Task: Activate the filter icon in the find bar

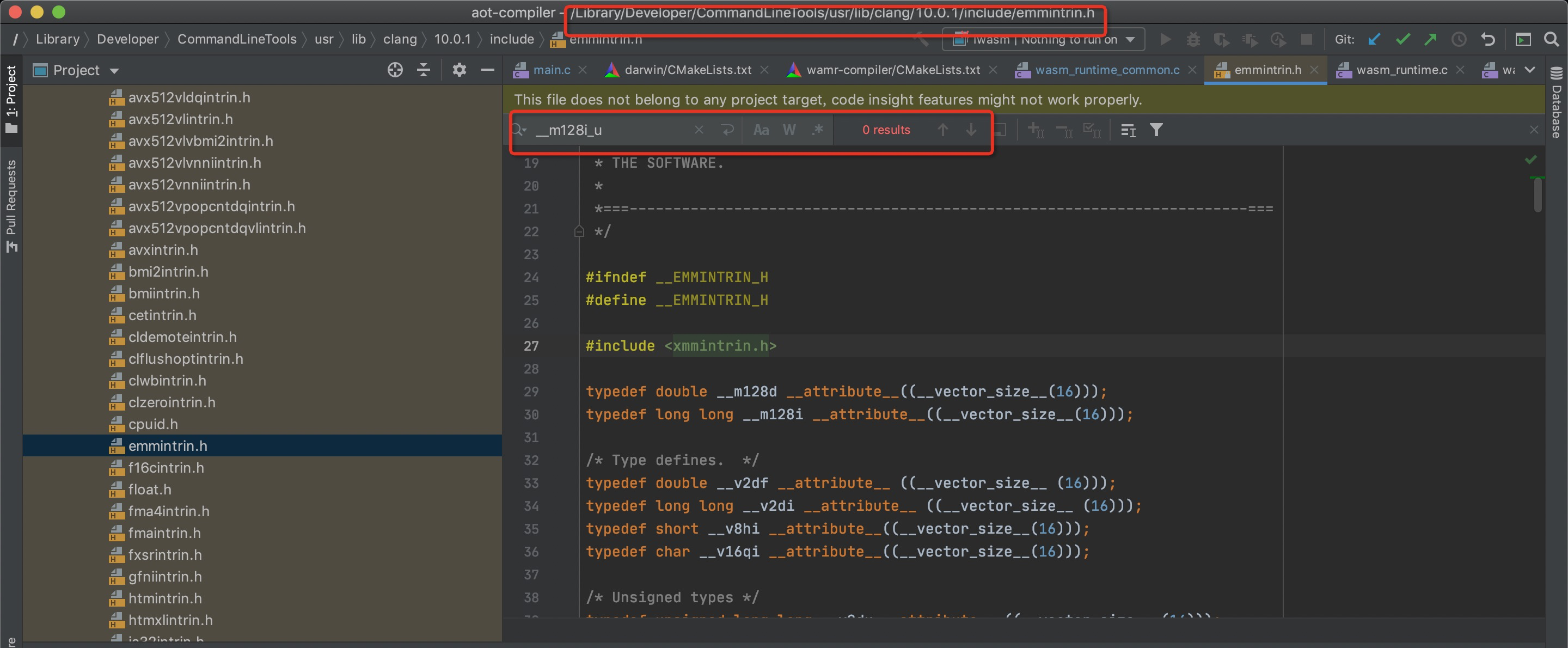Action: coord(1156,130)
